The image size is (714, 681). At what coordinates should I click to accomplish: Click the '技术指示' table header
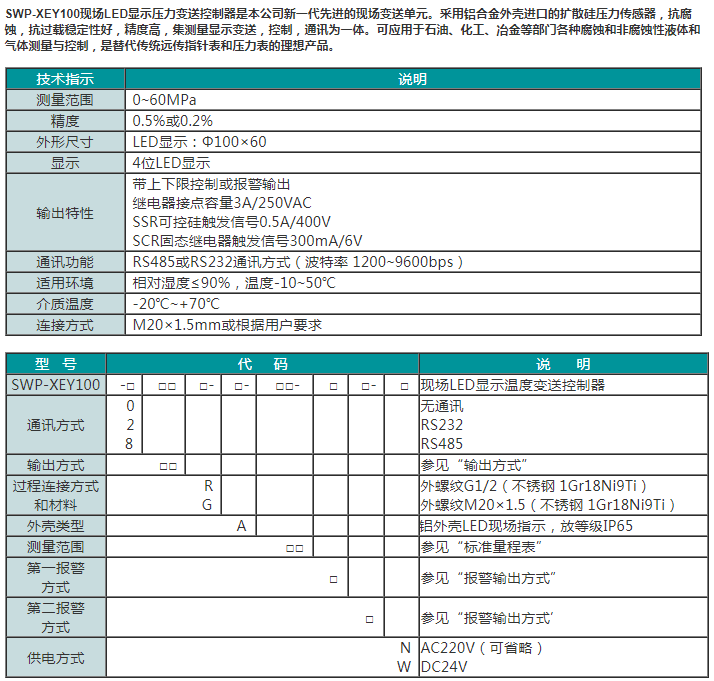(x=65, y=79)
